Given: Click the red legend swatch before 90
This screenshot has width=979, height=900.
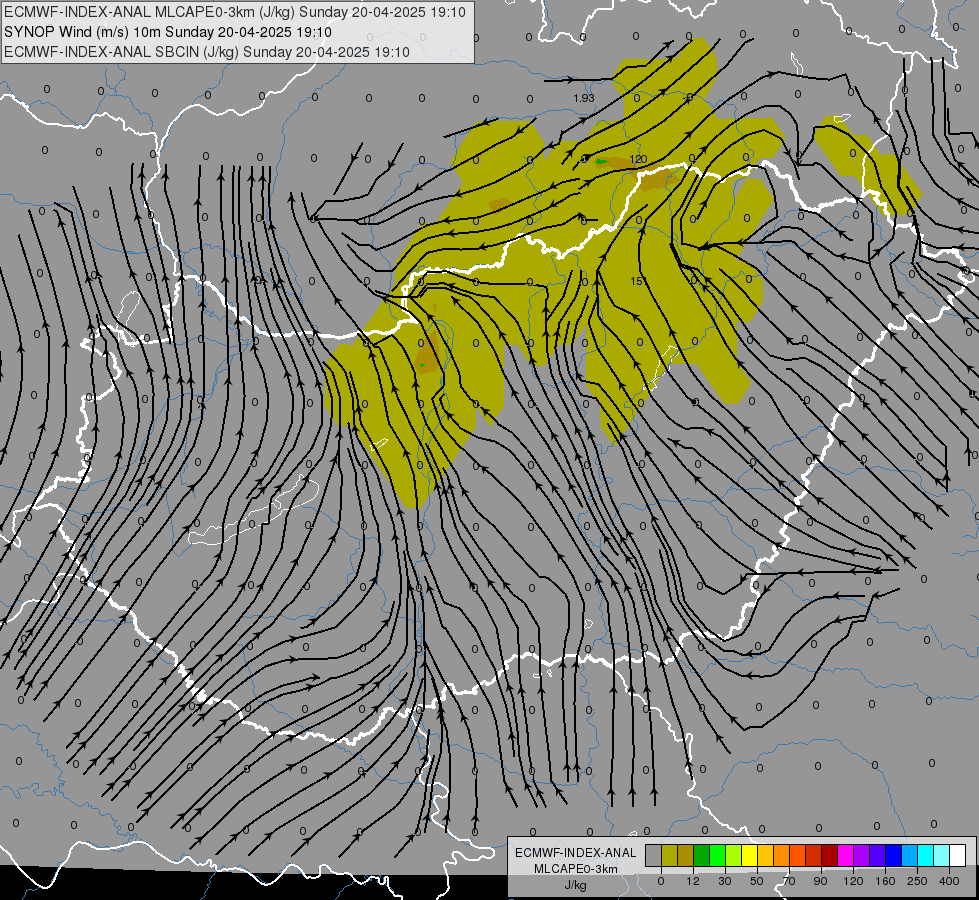Looking at the screenshot, I should [814, 855].
